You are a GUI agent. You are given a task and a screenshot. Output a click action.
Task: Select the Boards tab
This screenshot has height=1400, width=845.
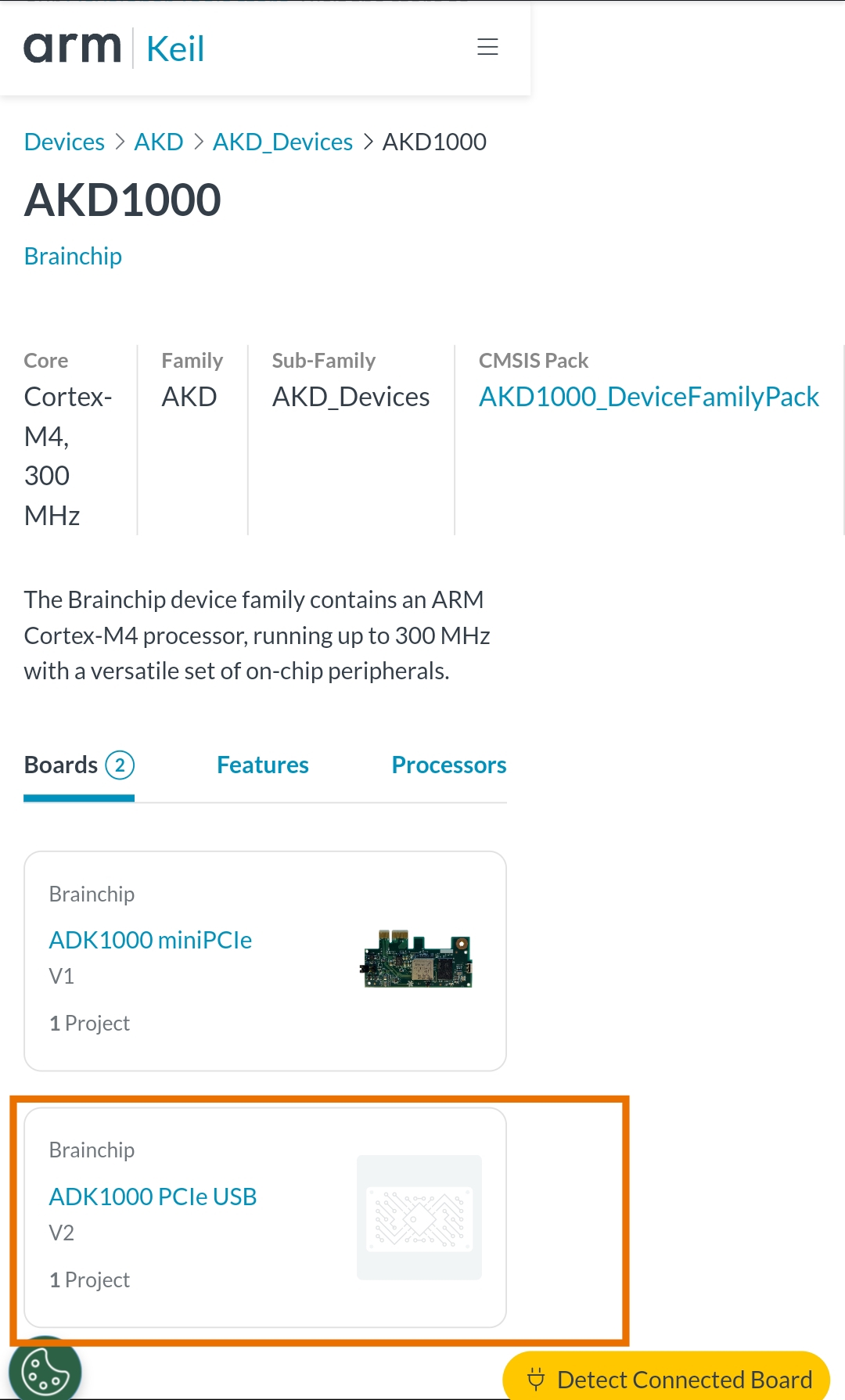62,765
